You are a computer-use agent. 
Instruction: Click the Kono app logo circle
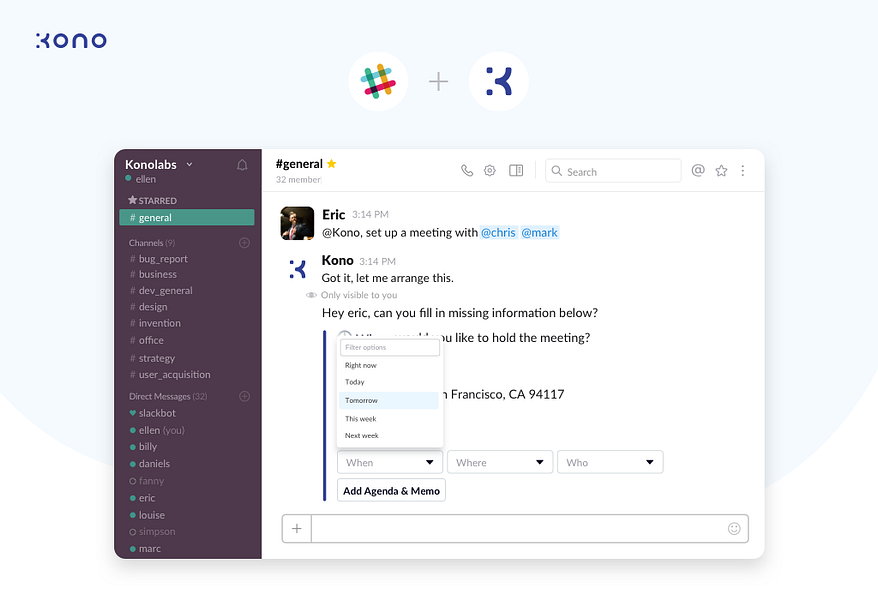(x=498, y=82)
